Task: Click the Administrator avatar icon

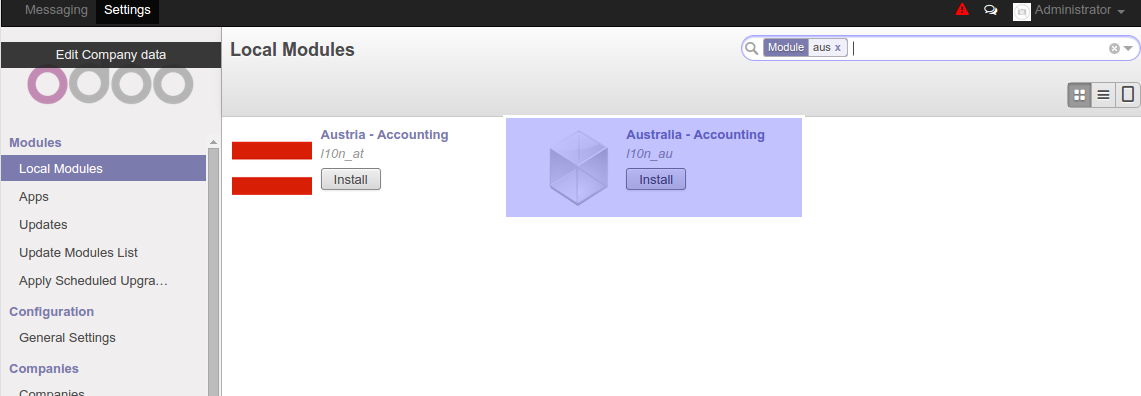Action: click(x=1022, y=11)
